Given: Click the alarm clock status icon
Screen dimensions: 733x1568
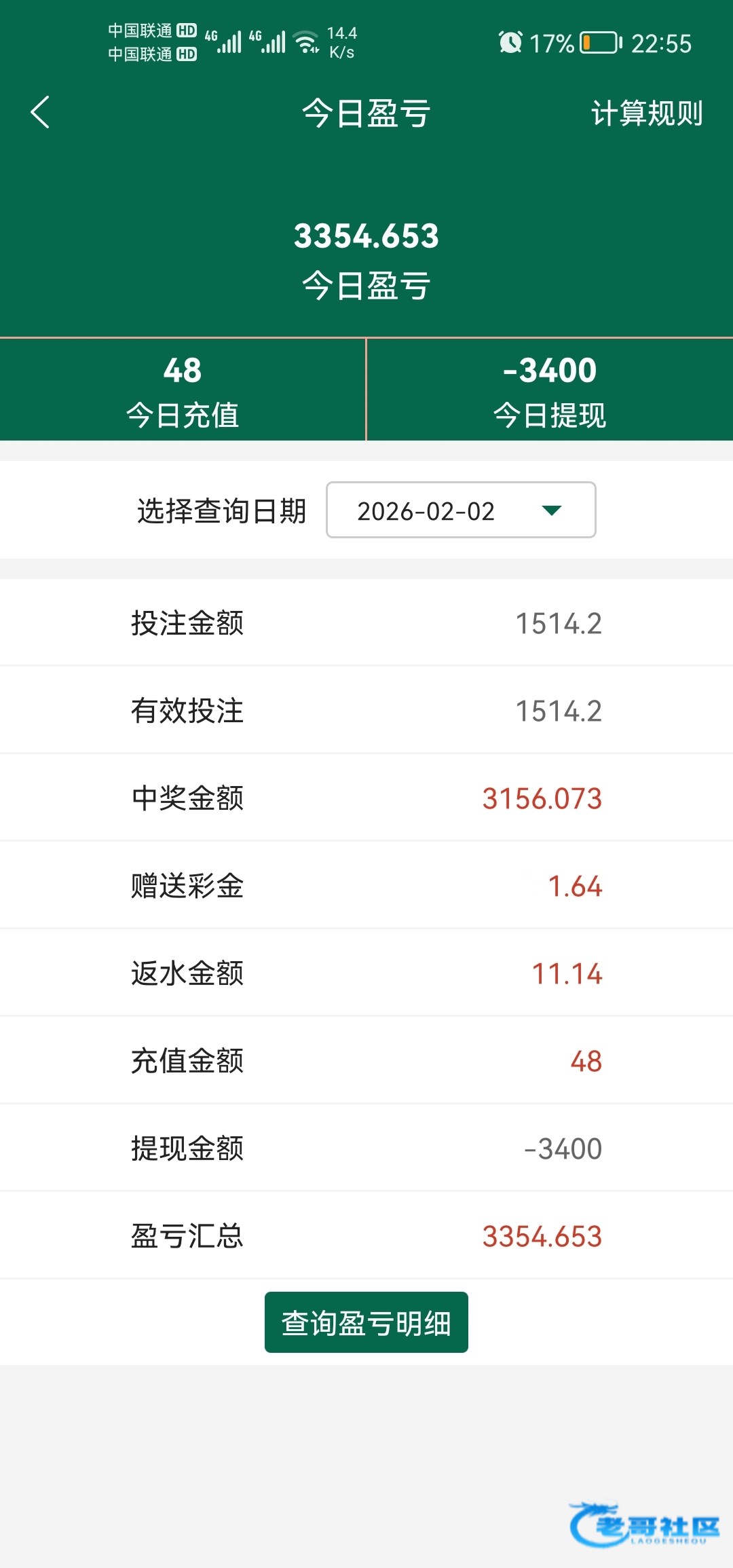Looking at the screenshot, I should [x=510, y=43].
